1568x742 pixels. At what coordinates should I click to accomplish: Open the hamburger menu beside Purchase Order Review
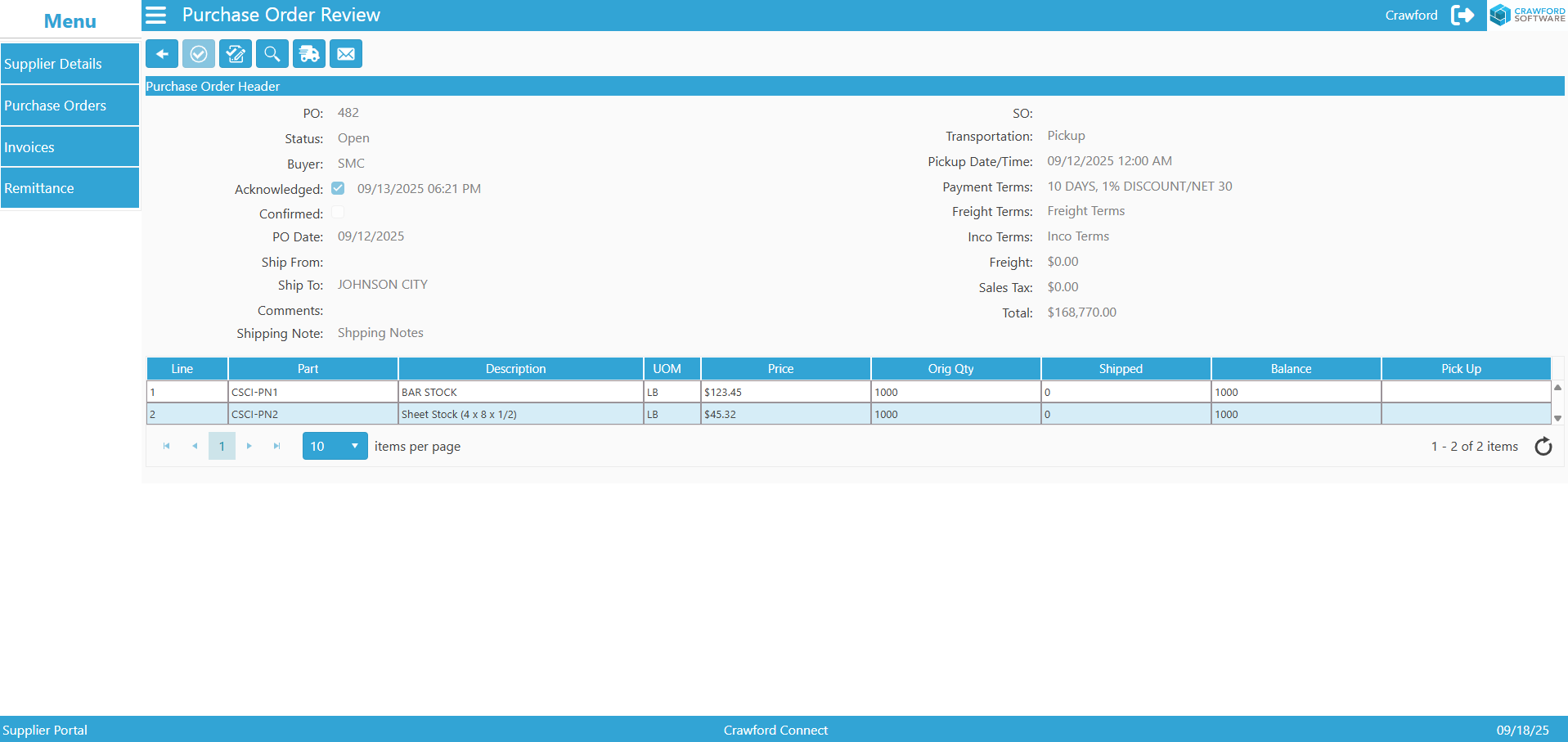pos(155,15)
